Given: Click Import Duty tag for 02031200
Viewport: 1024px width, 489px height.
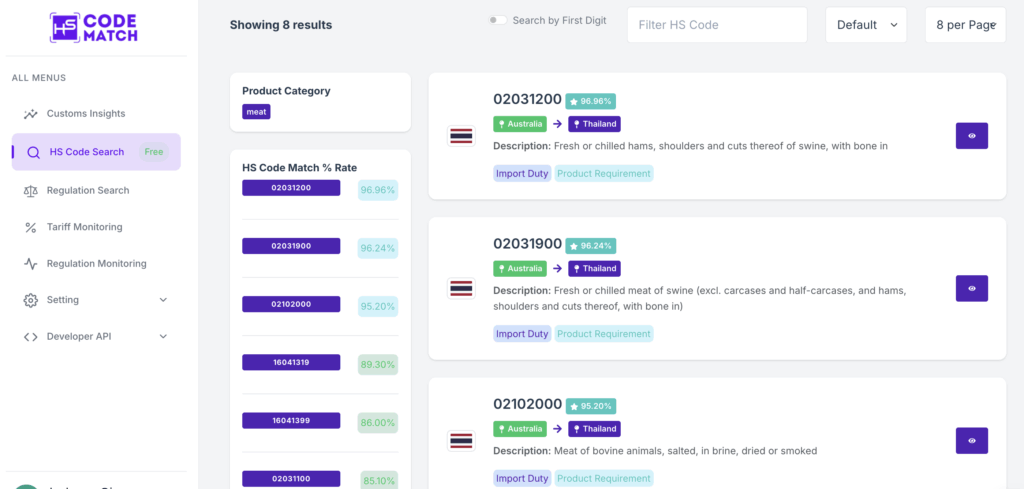Looking at the screenshot, I should pos(522,174).
